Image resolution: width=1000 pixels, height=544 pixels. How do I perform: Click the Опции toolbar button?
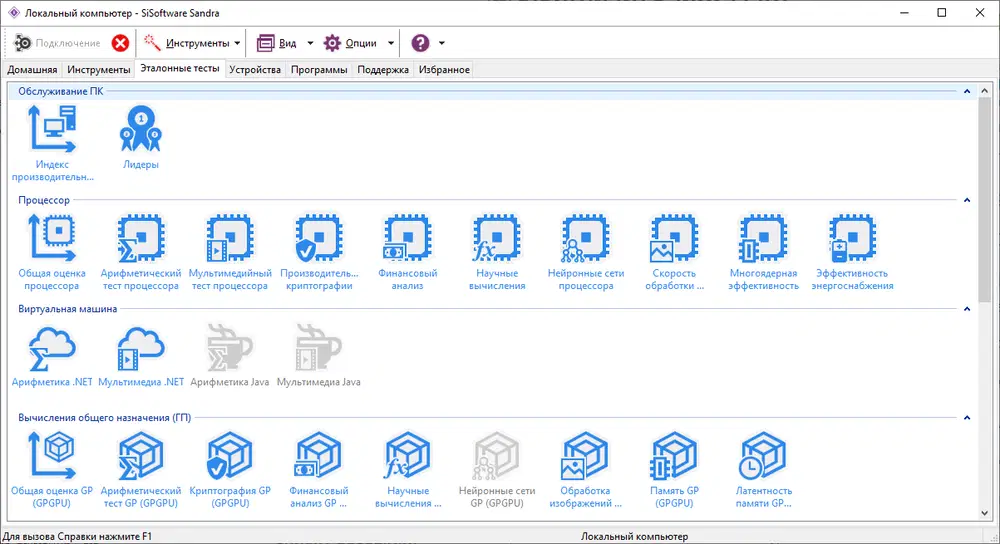[351, 43]
